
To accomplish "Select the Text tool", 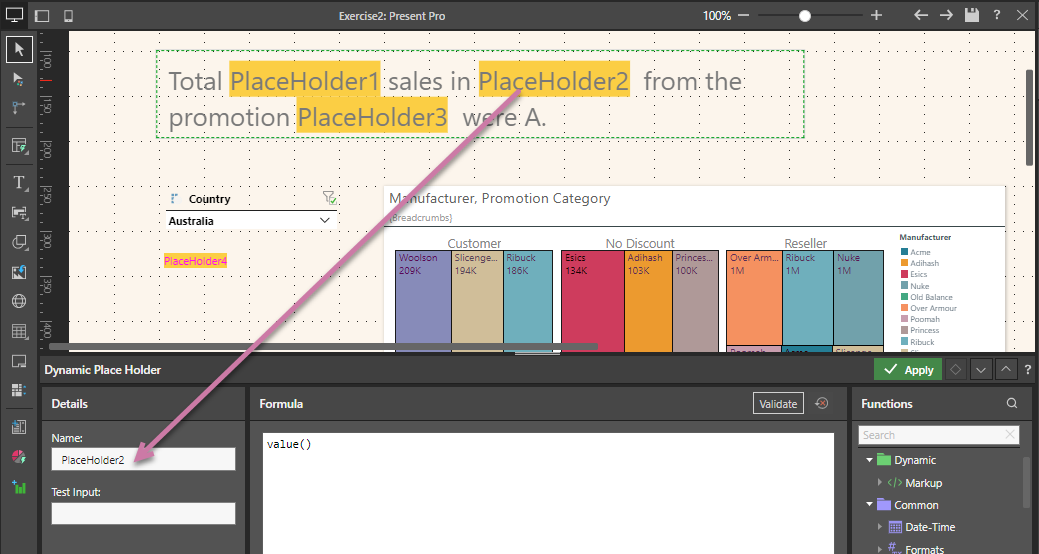I will 19,183.
